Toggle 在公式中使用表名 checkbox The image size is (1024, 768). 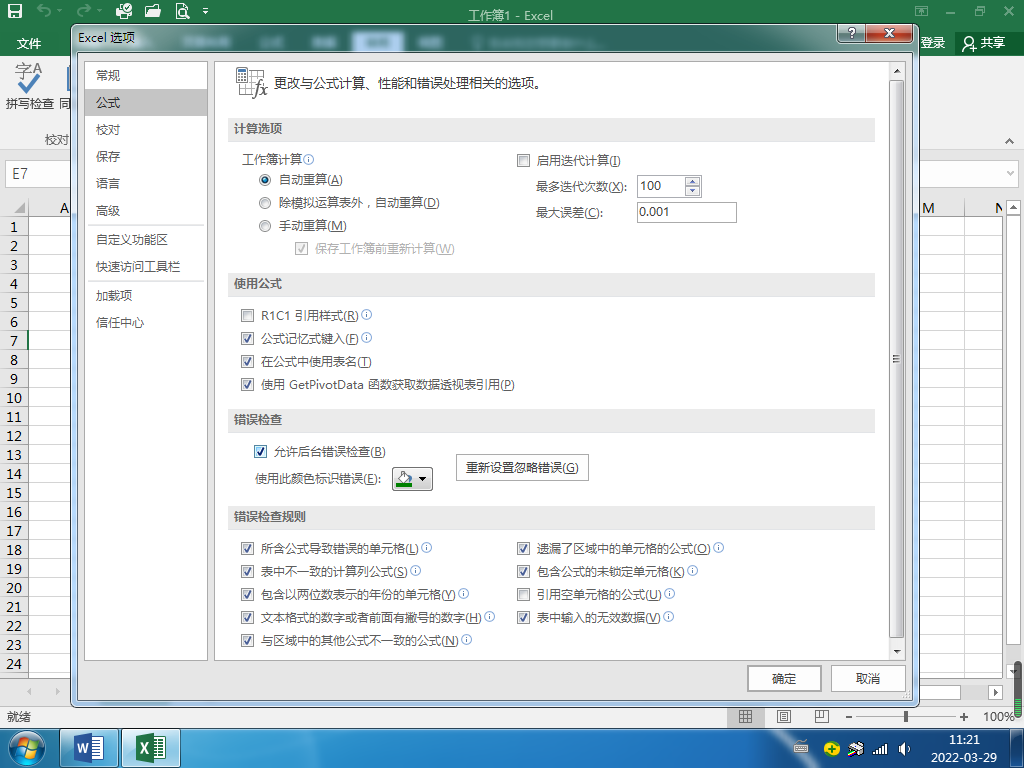[x=247, y=362]
